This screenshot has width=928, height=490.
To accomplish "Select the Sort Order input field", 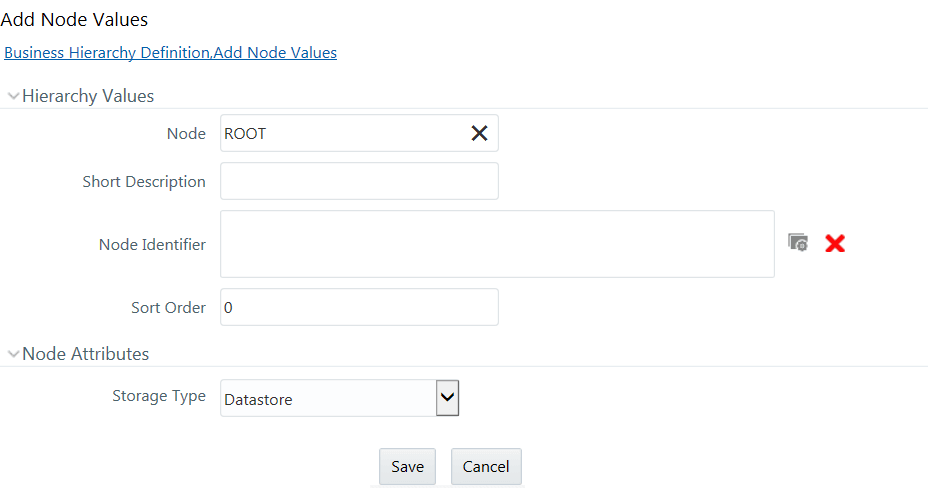I will coord(359,307).
